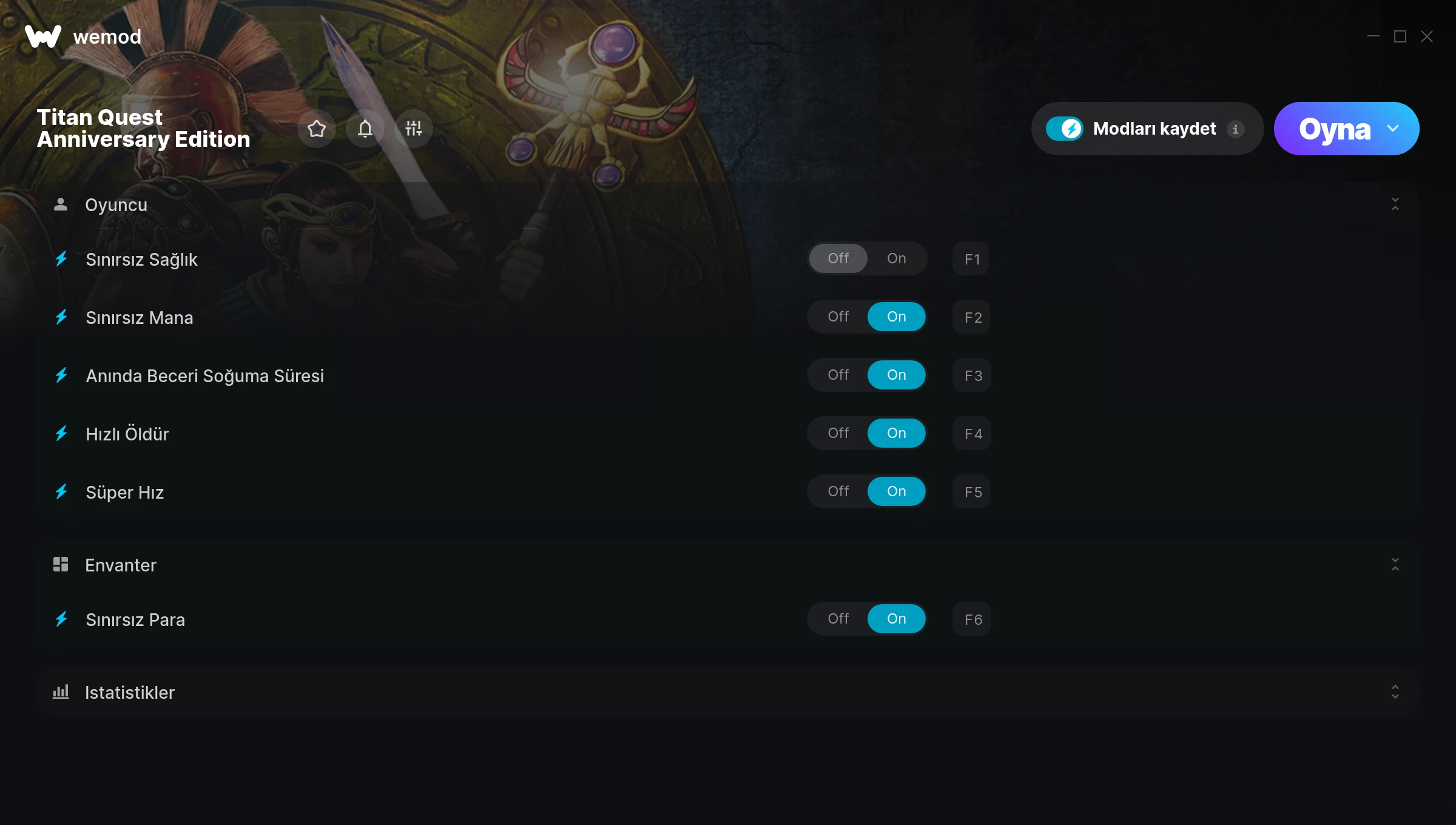Click the Envanter grid icon
This screenshot has width=1456, height=825.
[61, 565]
